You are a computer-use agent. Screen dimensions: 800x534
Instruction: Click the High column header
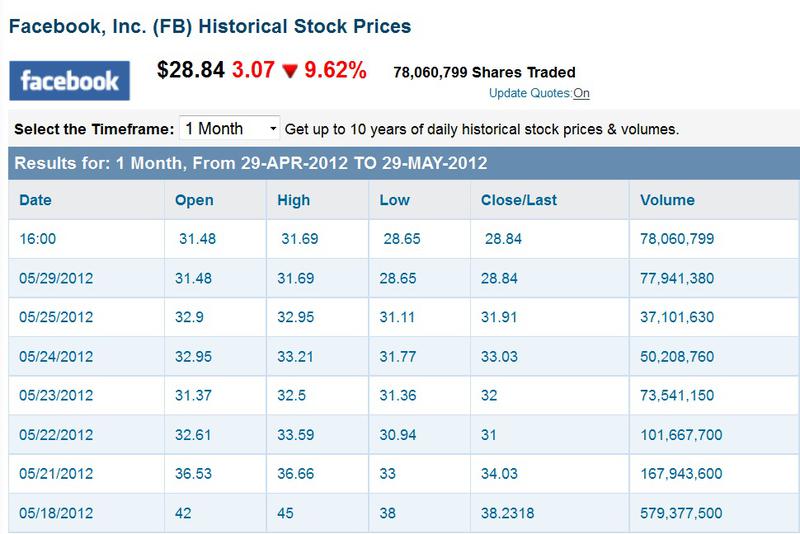[x=293, y=200]
